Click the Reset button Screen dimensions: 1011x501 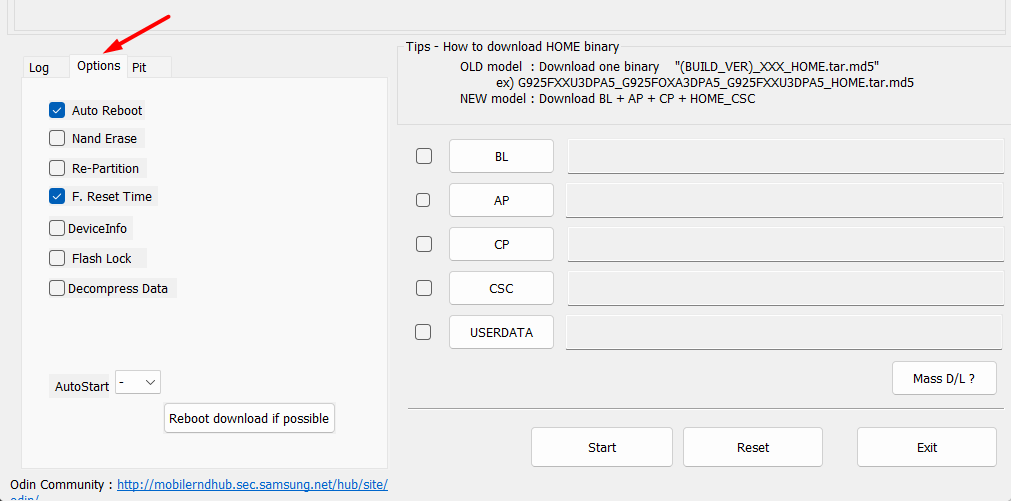752,447
